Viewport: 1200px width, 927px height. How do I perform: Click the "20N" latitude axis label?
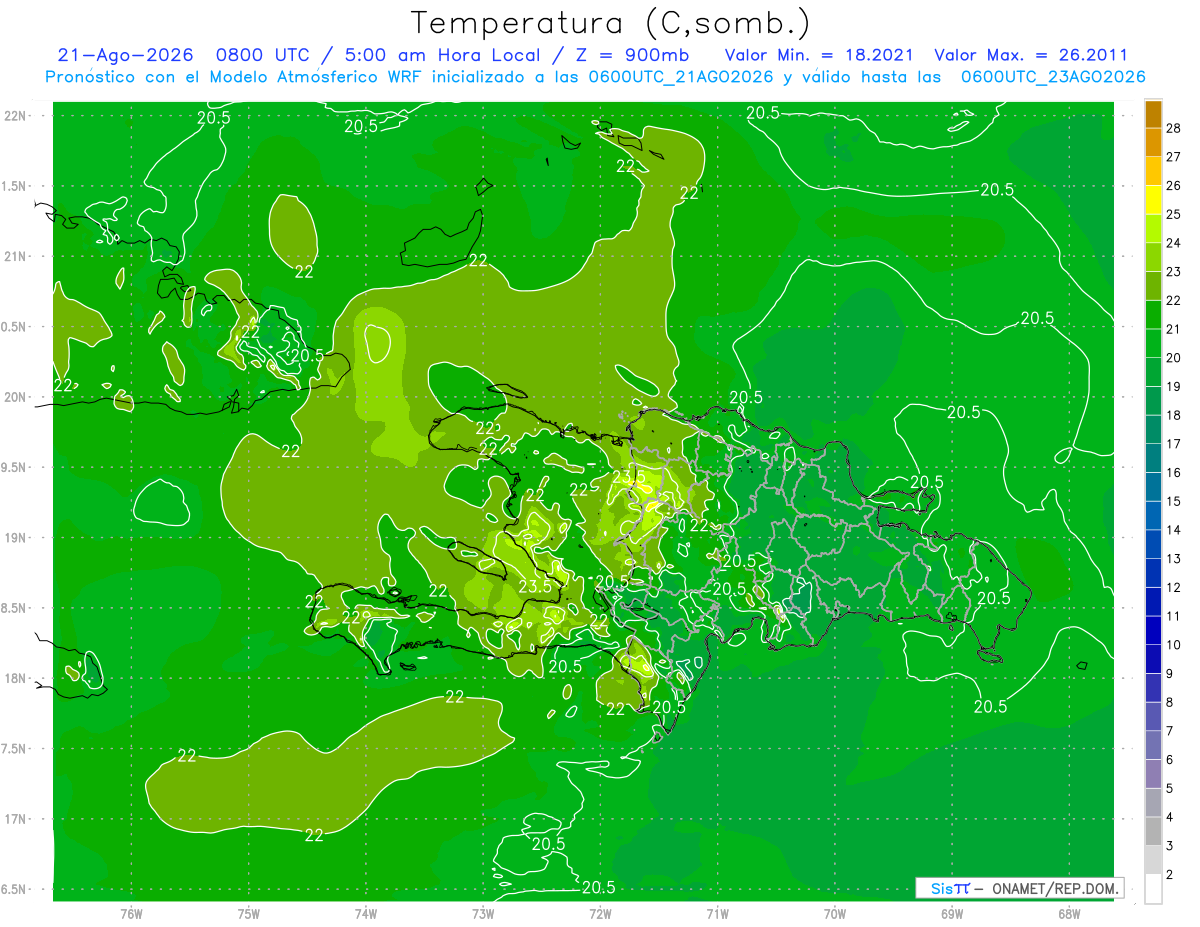(x=17, y=397)
